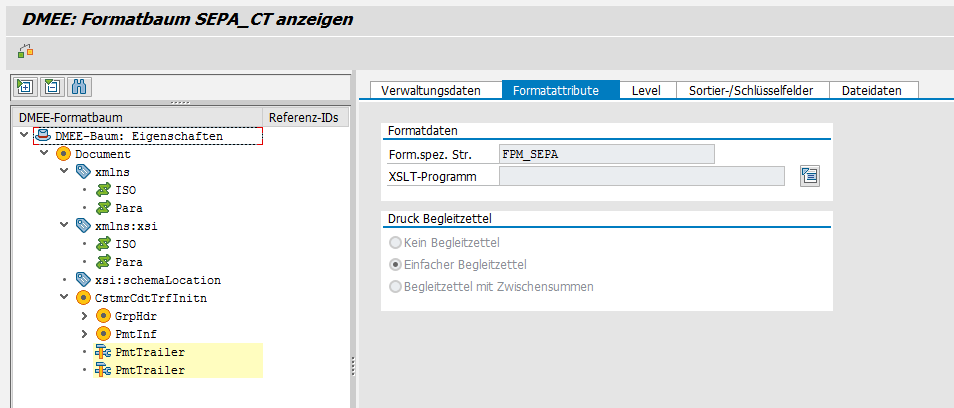954x408 pixels.
Task: Click the binoculars find icon
Action: [x=79, y=86]
